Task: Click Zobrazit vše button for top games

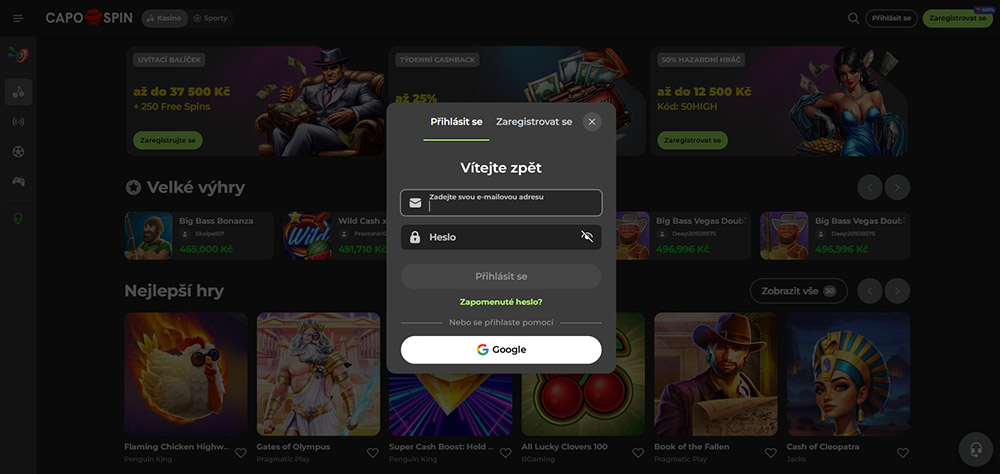Action: pos(798,291)
